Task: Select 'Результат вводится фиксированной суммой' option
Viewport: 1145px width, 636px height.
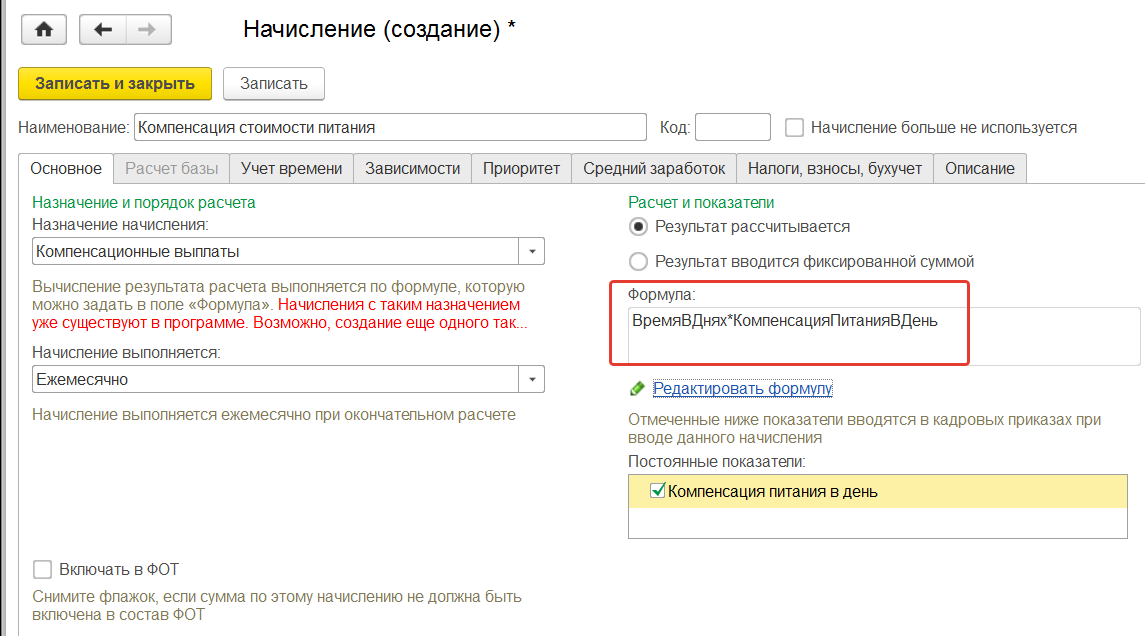Action: point(638,262)
